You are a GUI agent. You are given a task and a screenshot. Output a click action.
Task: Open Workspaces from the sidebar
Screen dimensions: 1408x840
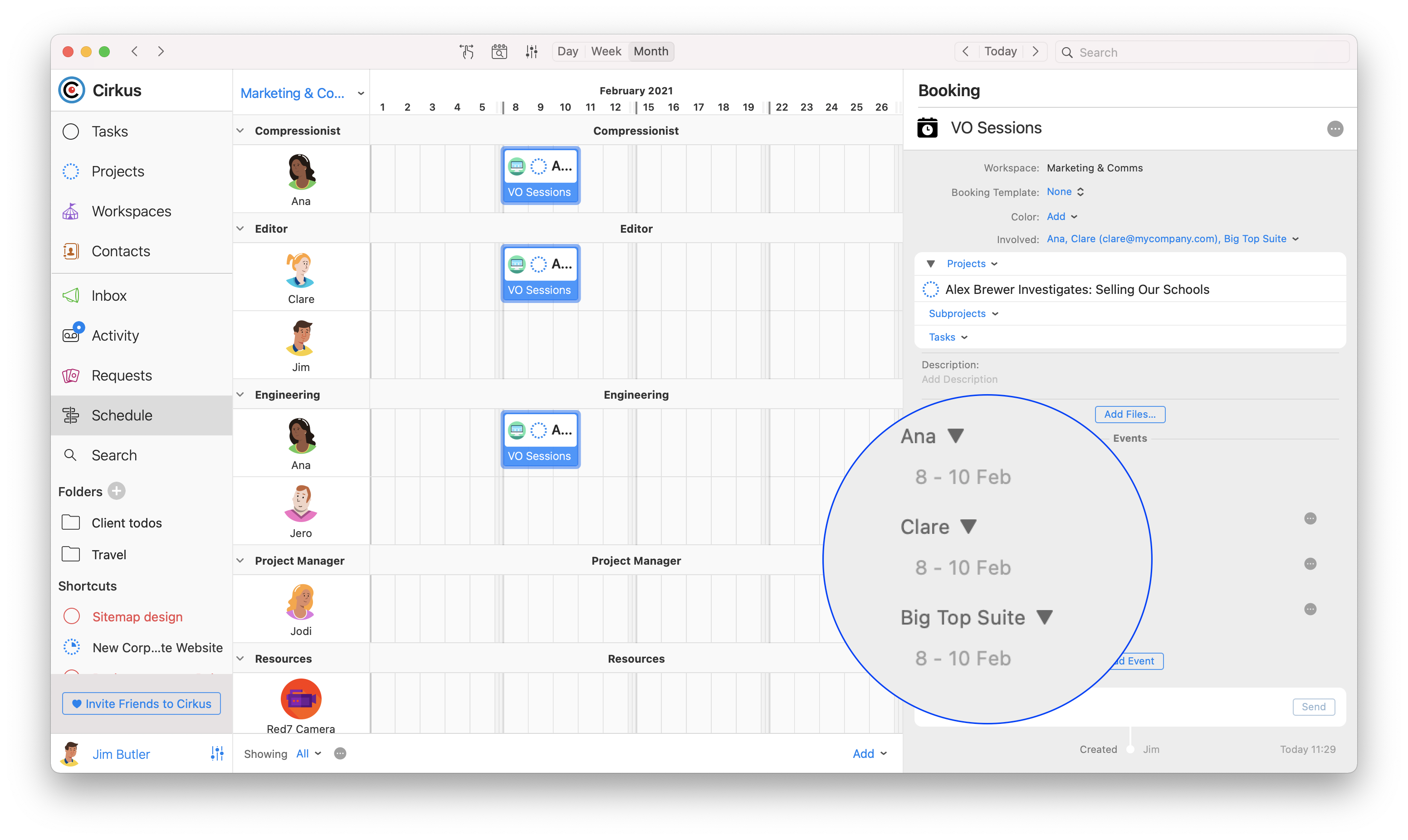(x=142, y=211)
